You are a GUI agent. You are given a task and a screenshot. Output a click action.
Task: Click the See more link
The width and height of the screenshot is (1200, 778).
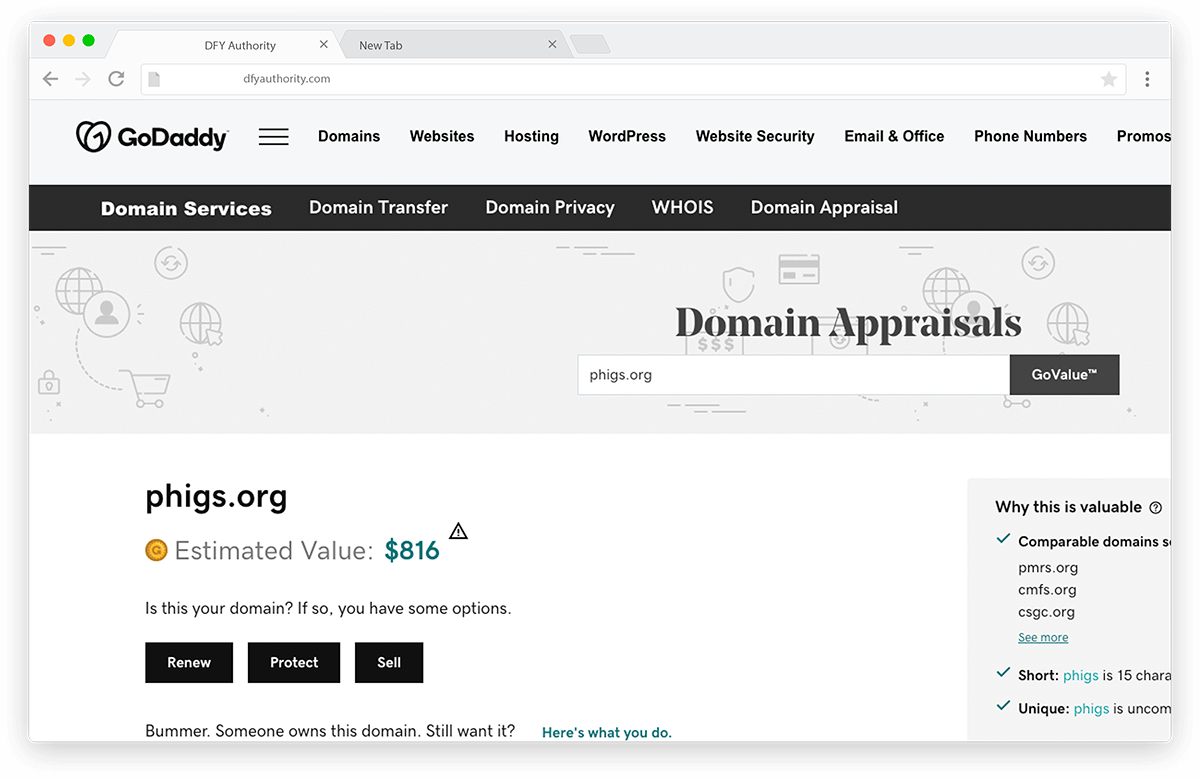(1043, 638)
